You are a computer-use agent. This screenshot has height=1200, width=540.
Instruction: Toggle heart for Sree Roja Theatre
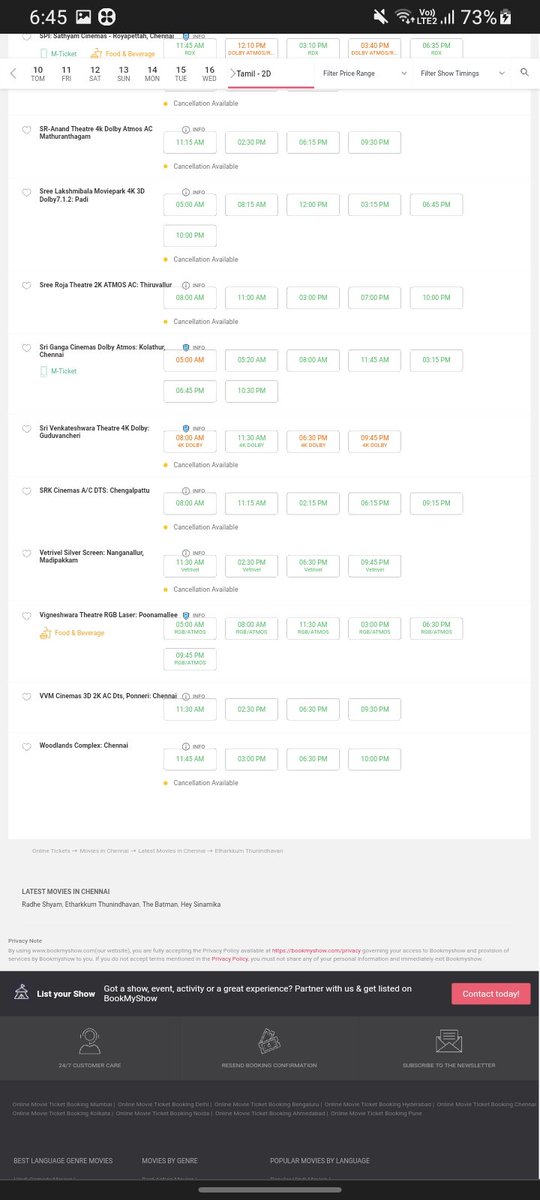[27, 285]
